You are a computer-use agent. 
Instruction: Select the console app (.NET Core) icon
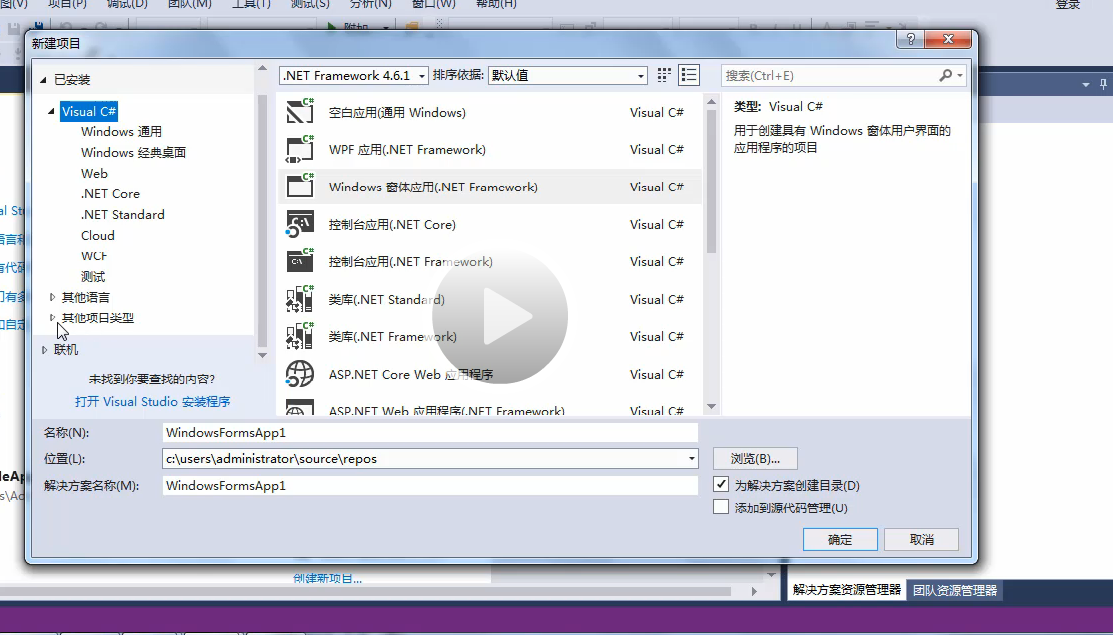tap(300, 224)
